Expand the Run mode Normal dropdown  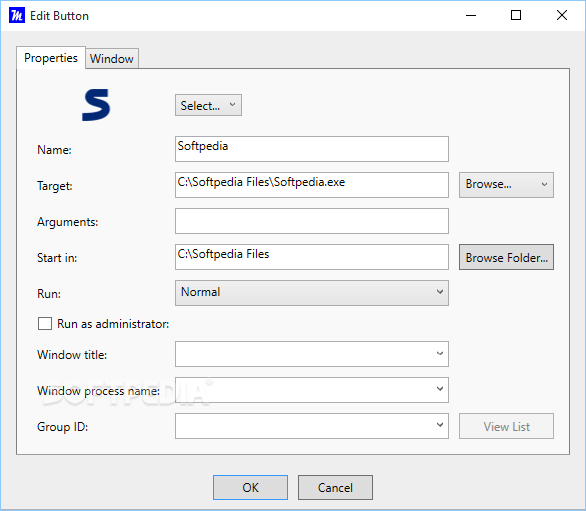pyautogui.click(x=312, y=293)
